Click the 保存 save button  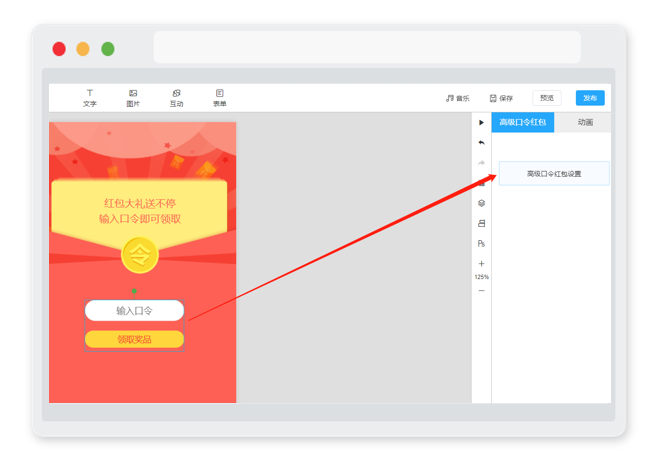click(501, 98)
